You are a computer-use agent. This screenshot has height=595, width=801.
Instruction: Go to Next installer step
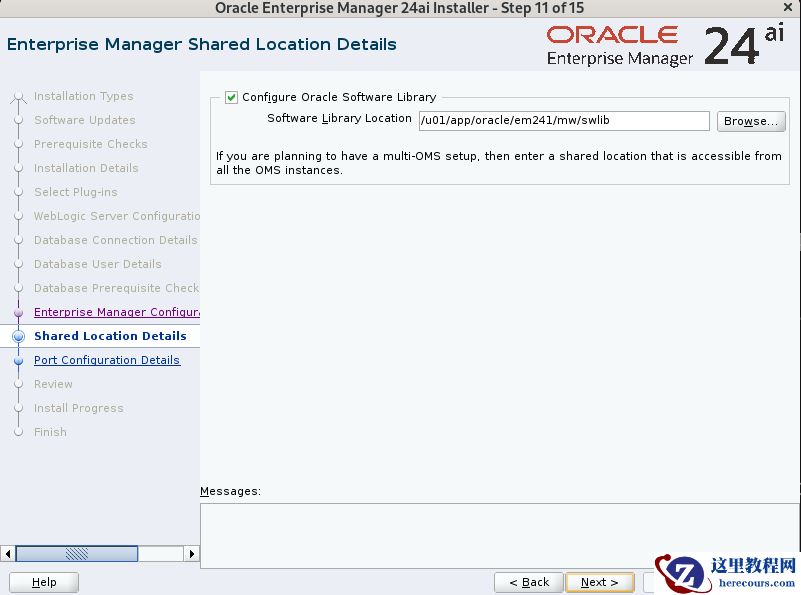point(600,582)
